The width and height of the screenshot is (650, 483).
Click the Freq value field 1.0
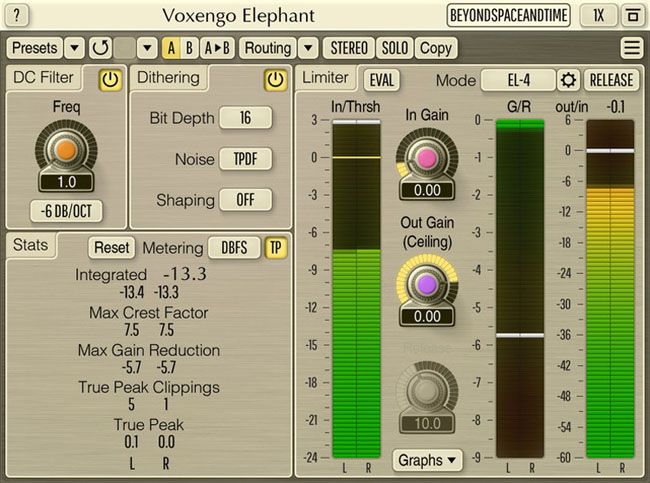66,182
